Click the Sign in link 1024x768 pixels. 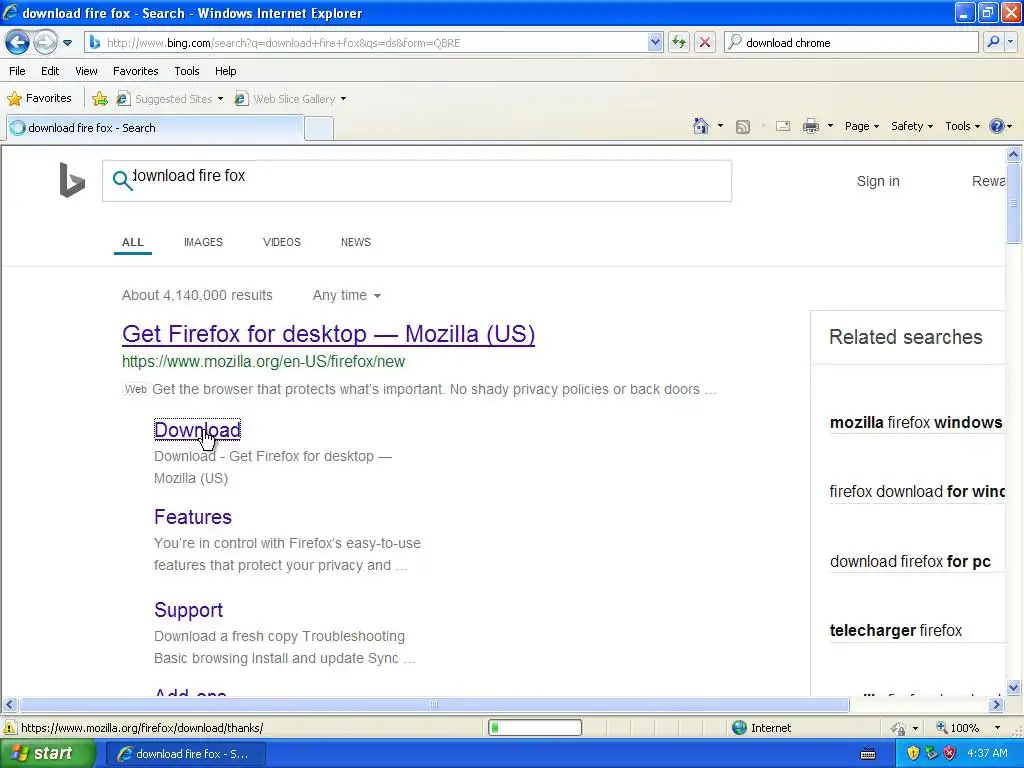[878, 182]
